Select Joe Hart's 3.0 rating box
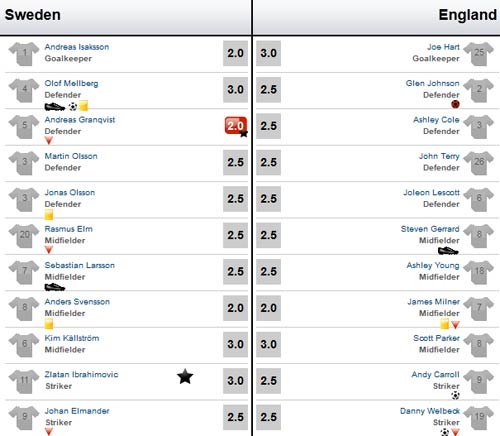The width and height of the screenshot is (500, 436). (x=269, y=53)
